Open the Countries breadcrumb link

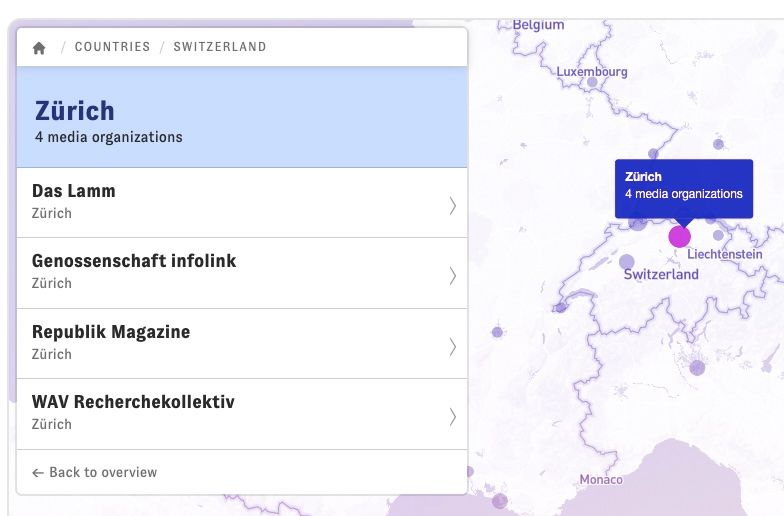point(112,47)
